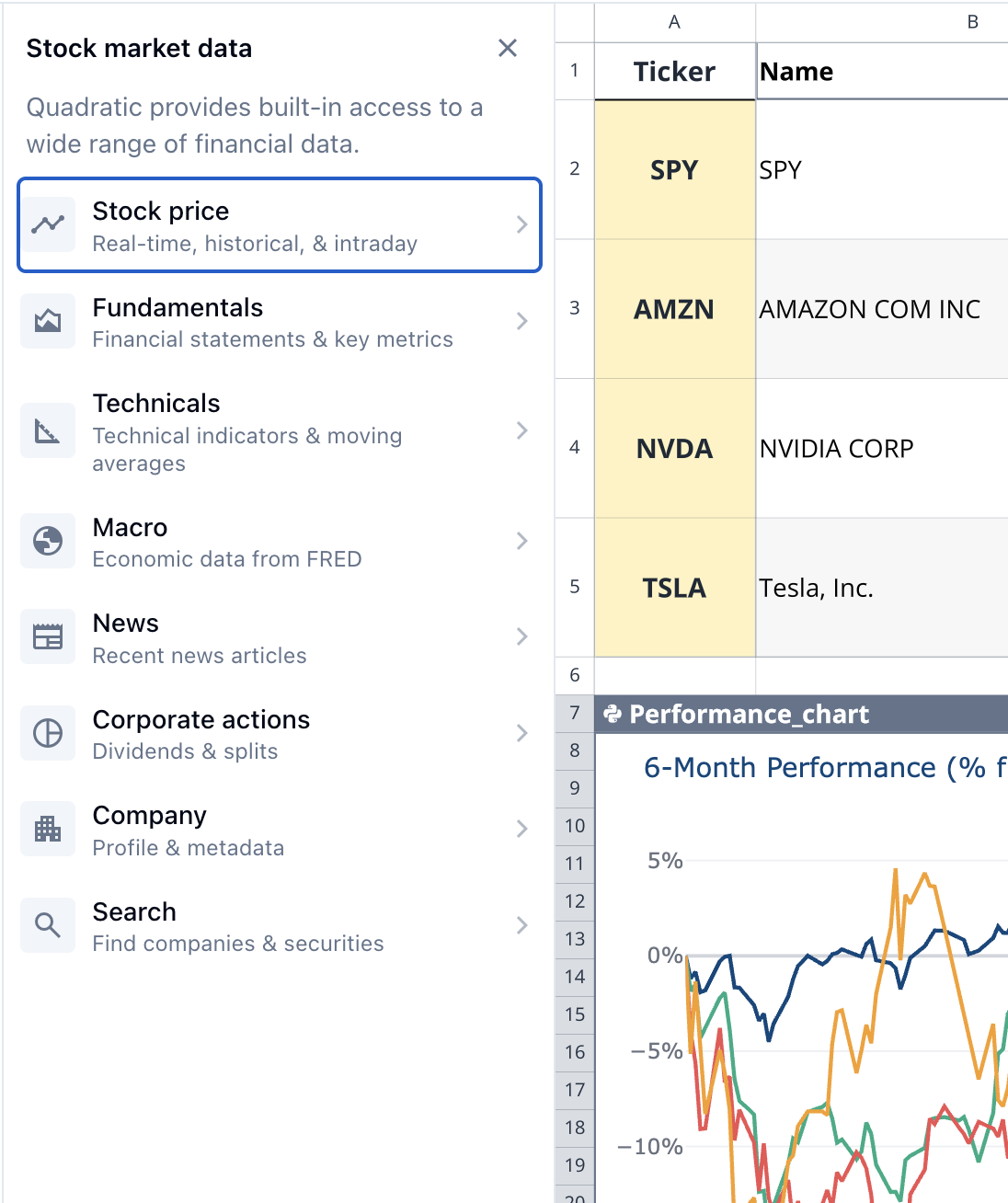This screenshot has width=1008, height=1203.
Task: Select the NVDA ticker cell
Action: pos(675,448)
